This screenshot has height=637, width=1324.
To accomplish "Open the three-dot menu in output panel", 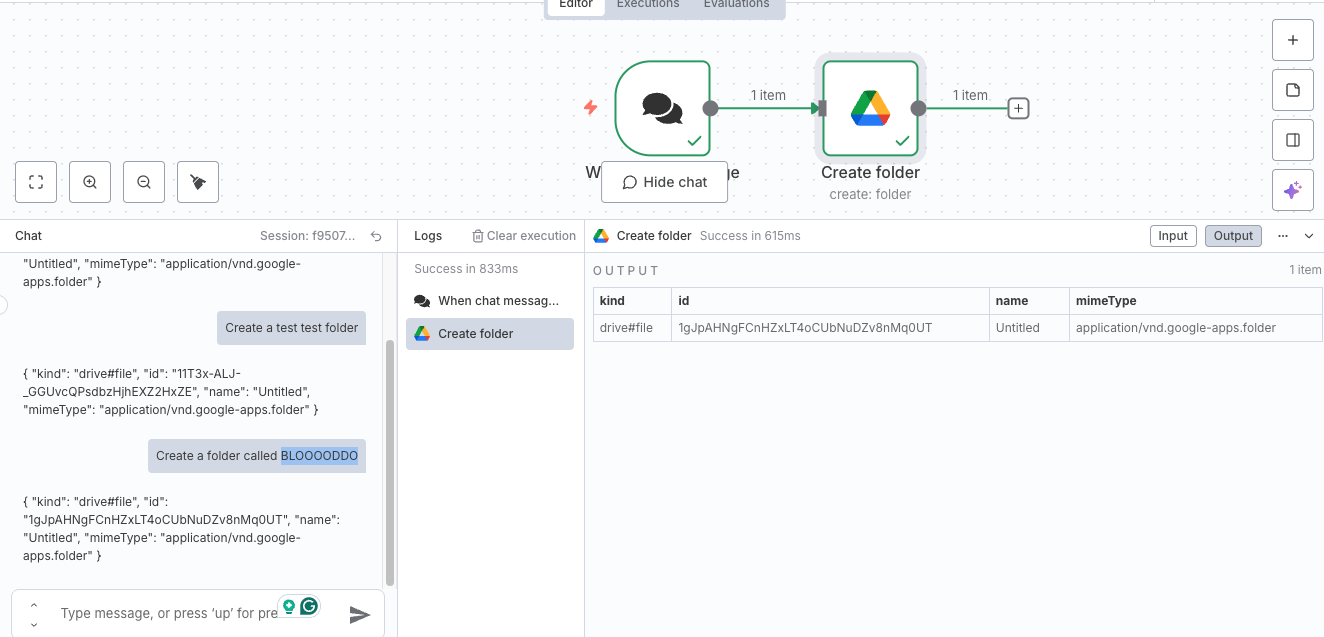I will tap(1283, 236).
